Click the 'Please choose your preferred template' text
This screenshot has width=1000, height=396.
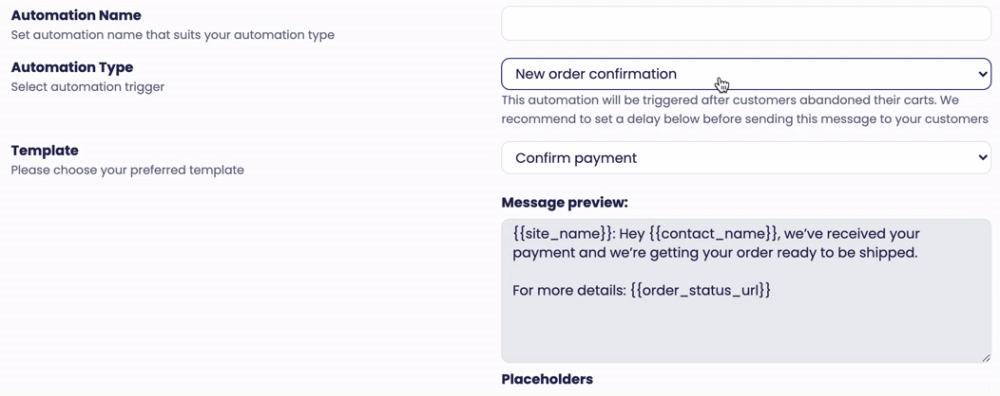click(128, 170)
